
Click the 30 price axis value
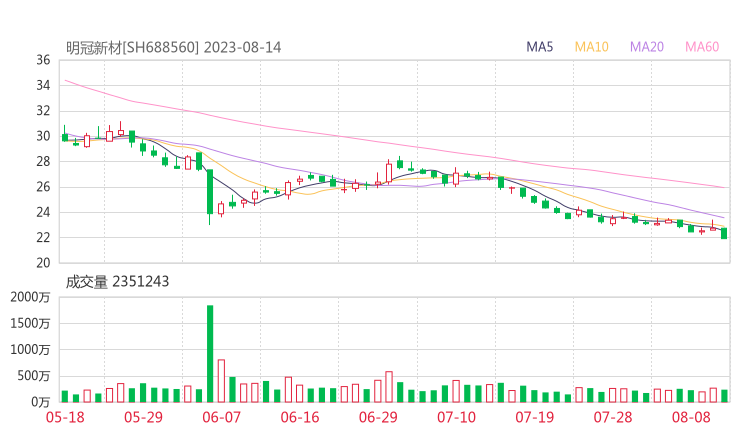pos(43,136)
